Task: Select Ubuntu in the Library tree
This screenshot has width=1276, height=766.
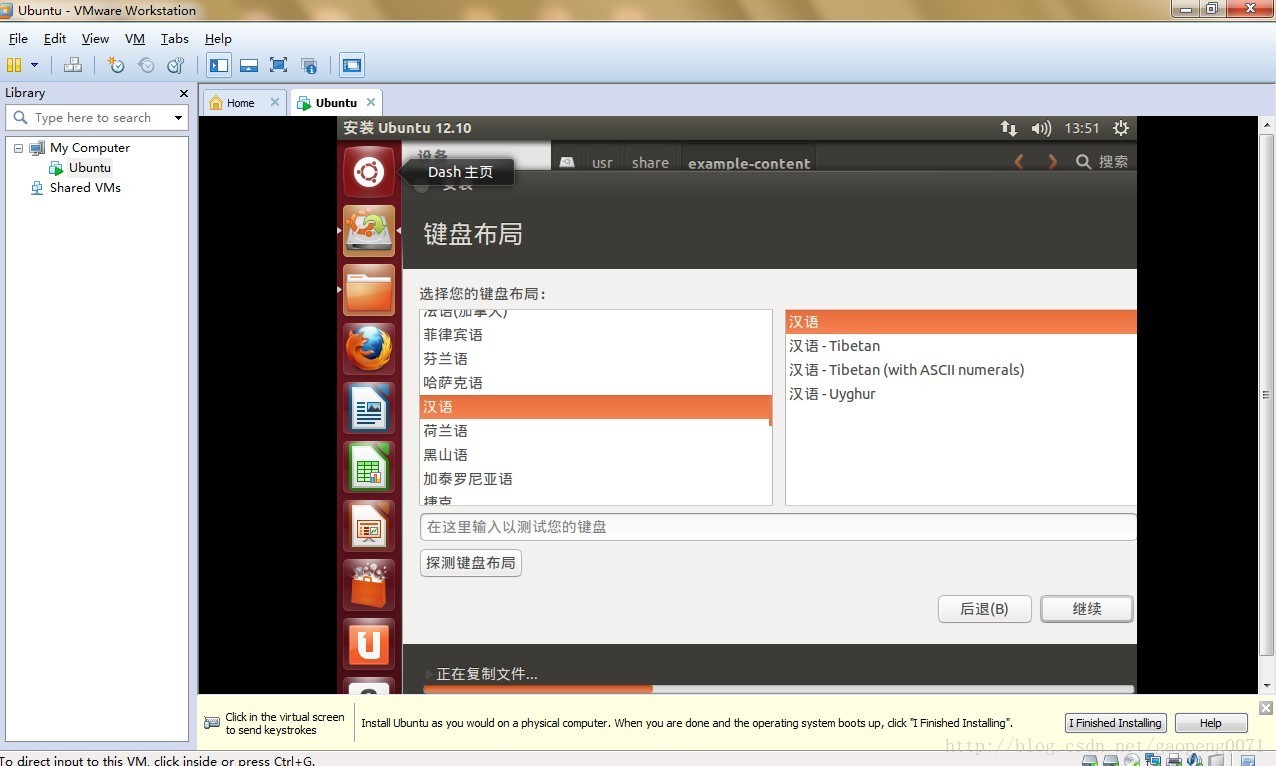Action: [90, 168]
